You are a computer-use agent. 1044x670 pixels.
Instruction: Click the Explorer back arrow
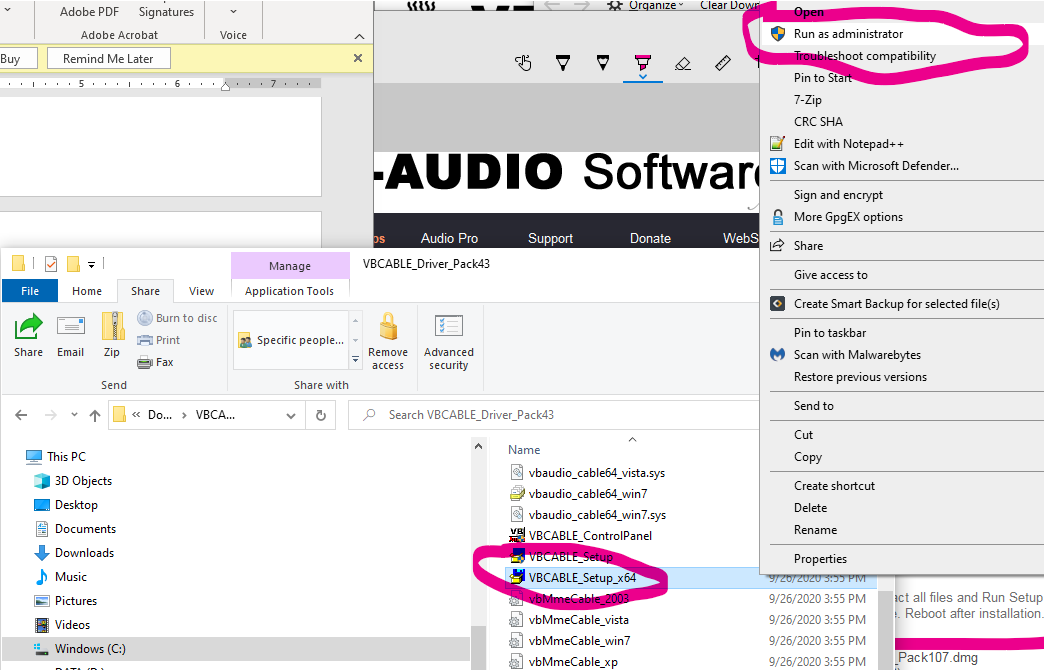point(21,415)
